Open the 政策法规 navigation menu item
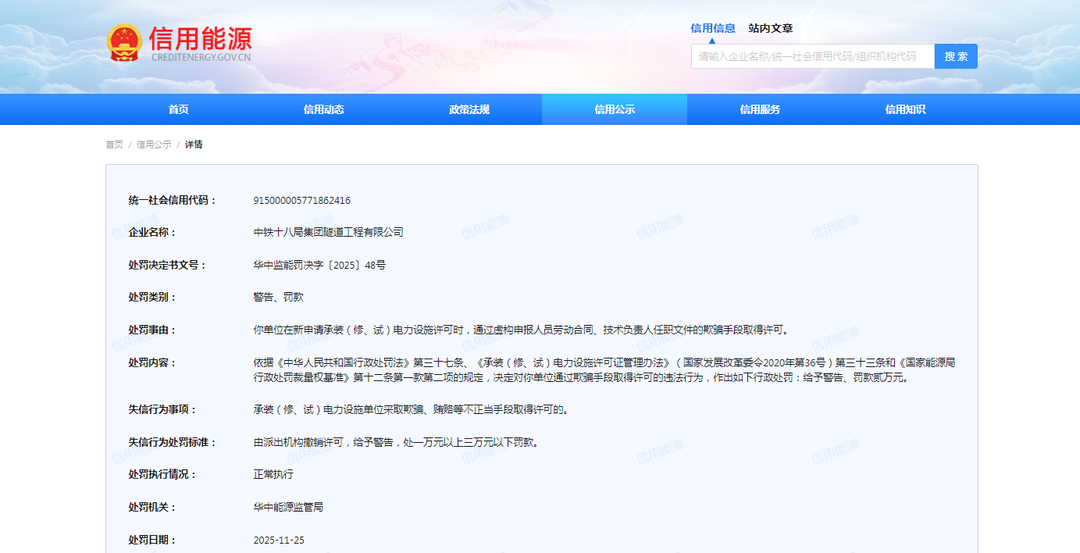 [x=469, y=109]
